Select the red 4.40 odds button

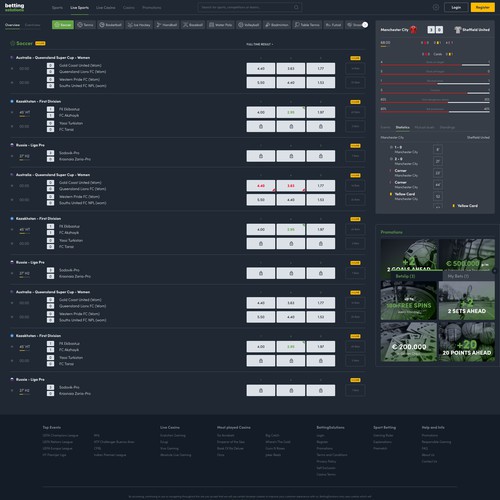point(261,186)
